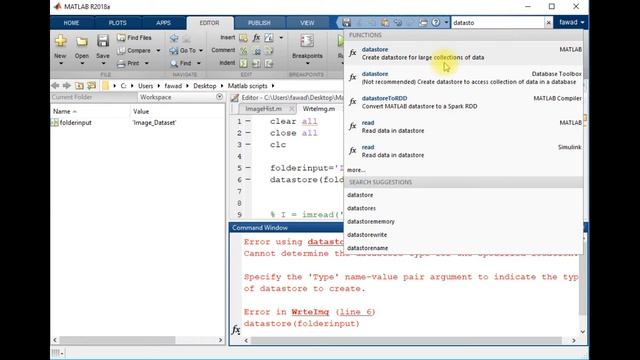Click the Go To button
640x360 pixels.
183,51
